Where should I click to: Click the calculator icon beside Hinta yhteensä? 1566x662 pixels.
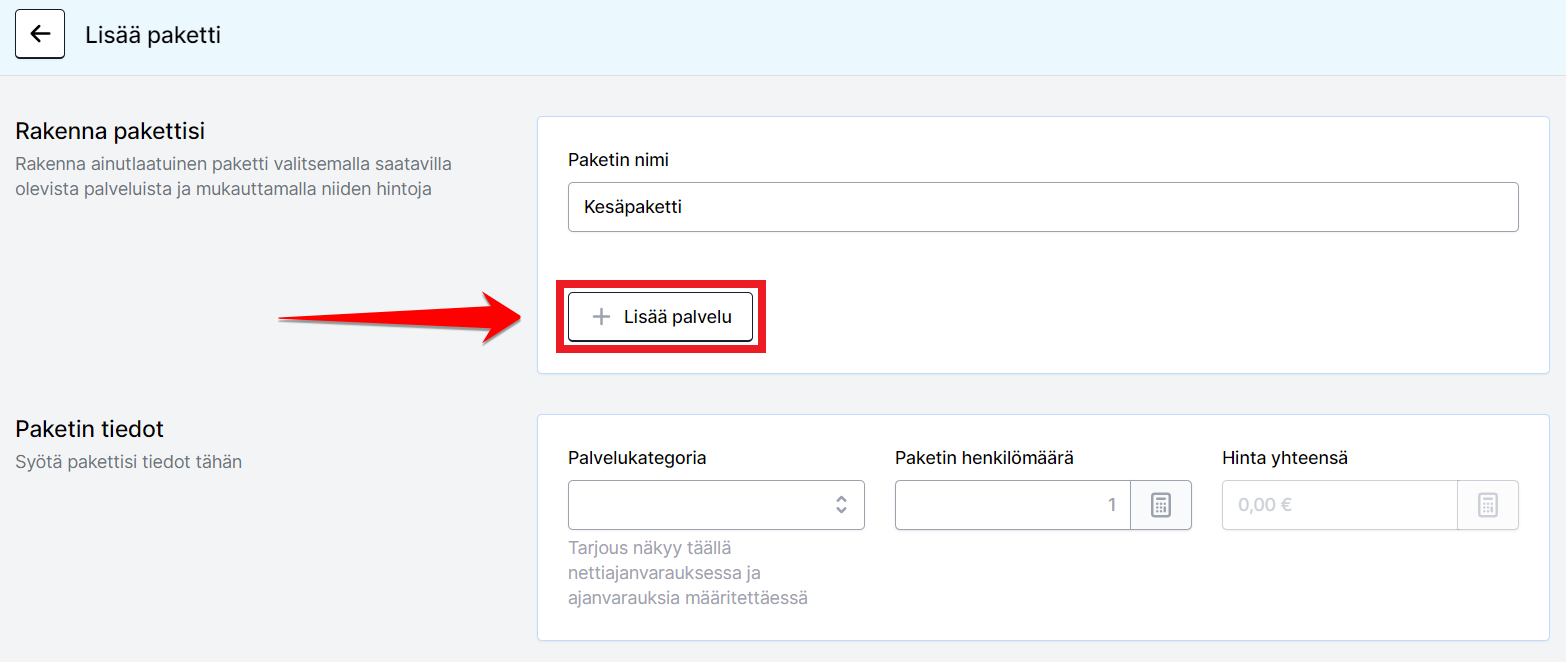[1488, 505]
